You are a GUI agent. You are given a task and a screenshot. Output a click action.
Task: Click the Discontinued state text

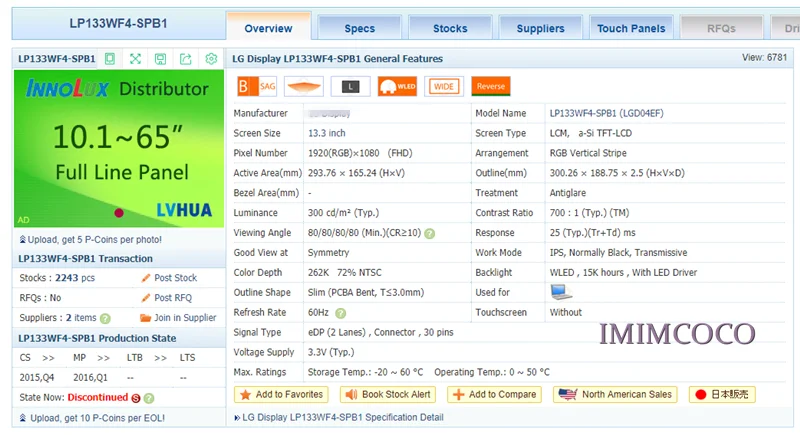pos(97,397)
